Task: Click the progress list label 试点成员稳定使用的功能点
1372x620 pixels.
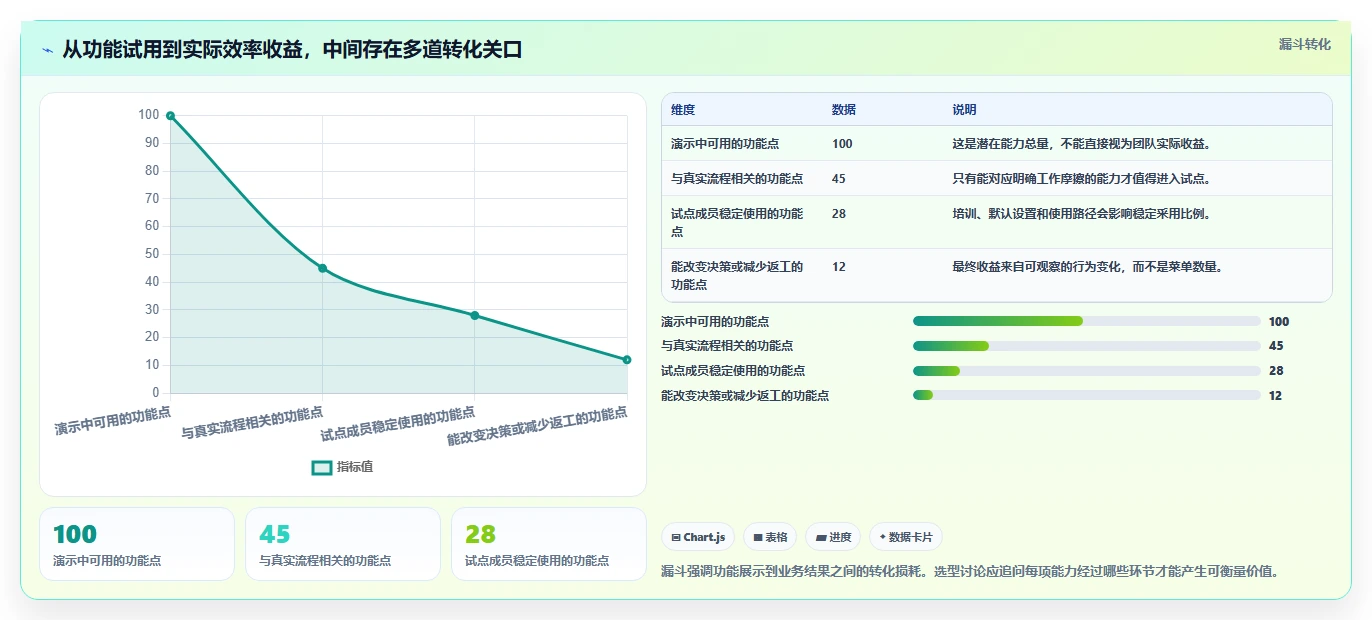Action: [x=733, y=370]
